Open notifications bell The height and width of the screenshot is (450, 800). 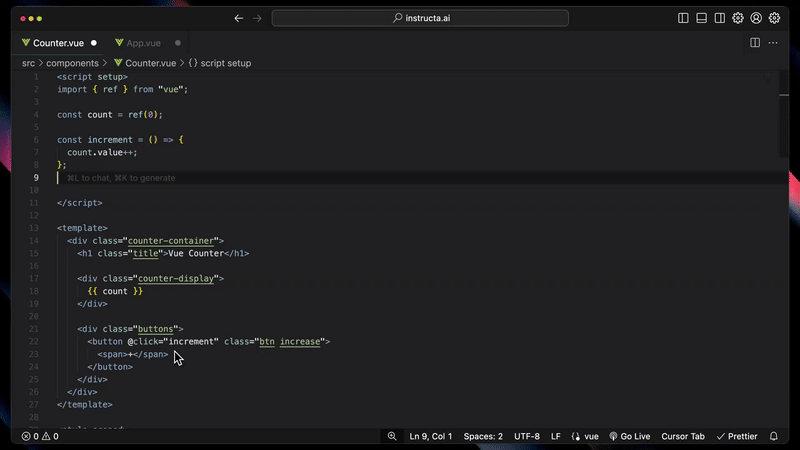pyautogui.click(x=774, y=436)
